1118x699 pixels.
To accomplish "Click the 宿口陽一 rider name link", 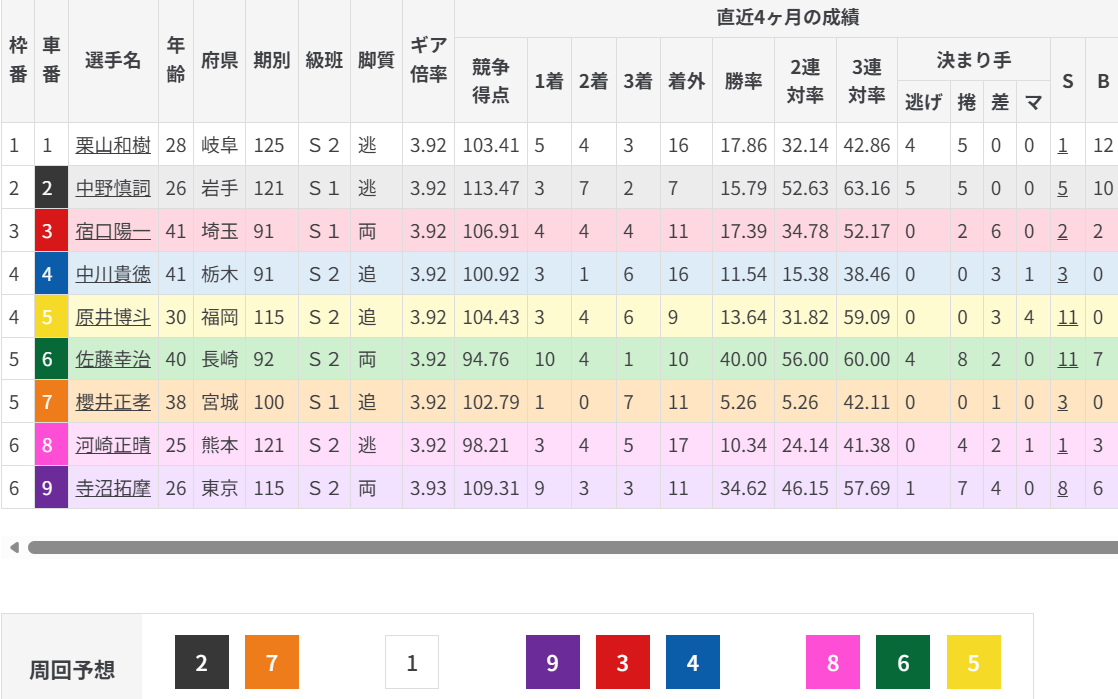I will [113, 232].
